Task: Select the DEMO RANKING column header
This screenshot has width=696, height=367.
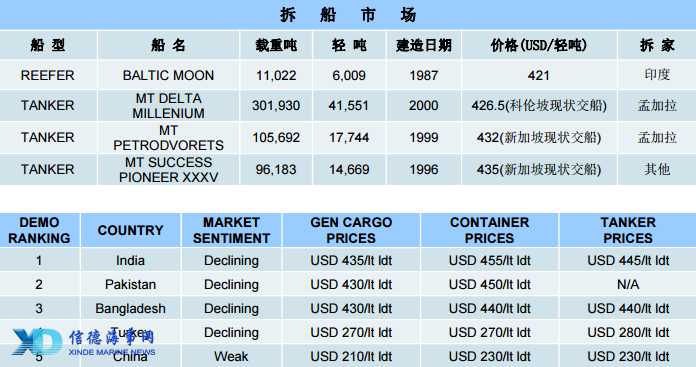Action: pyautogui.click(x=40, y=230)
